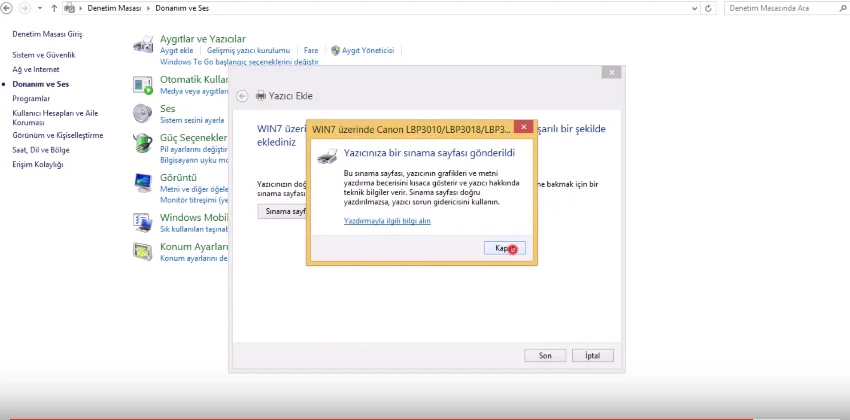Viewport: 850px width, 420px height.
Task: Open the Aygıt Yöneticisi link
Action: [x=368, y=50]
